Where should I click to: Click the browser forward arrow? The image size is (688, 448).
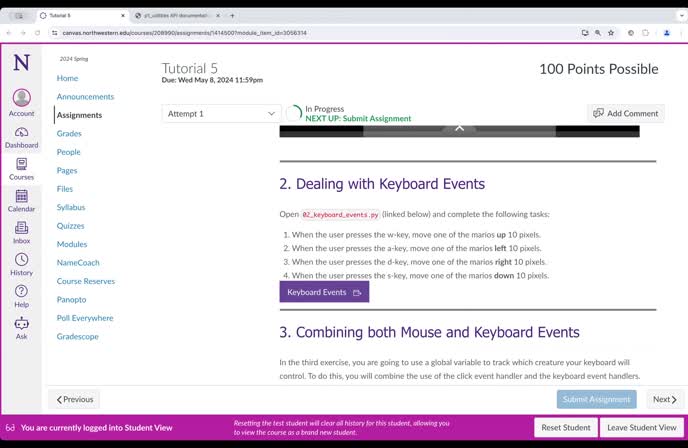click(23, 33)
